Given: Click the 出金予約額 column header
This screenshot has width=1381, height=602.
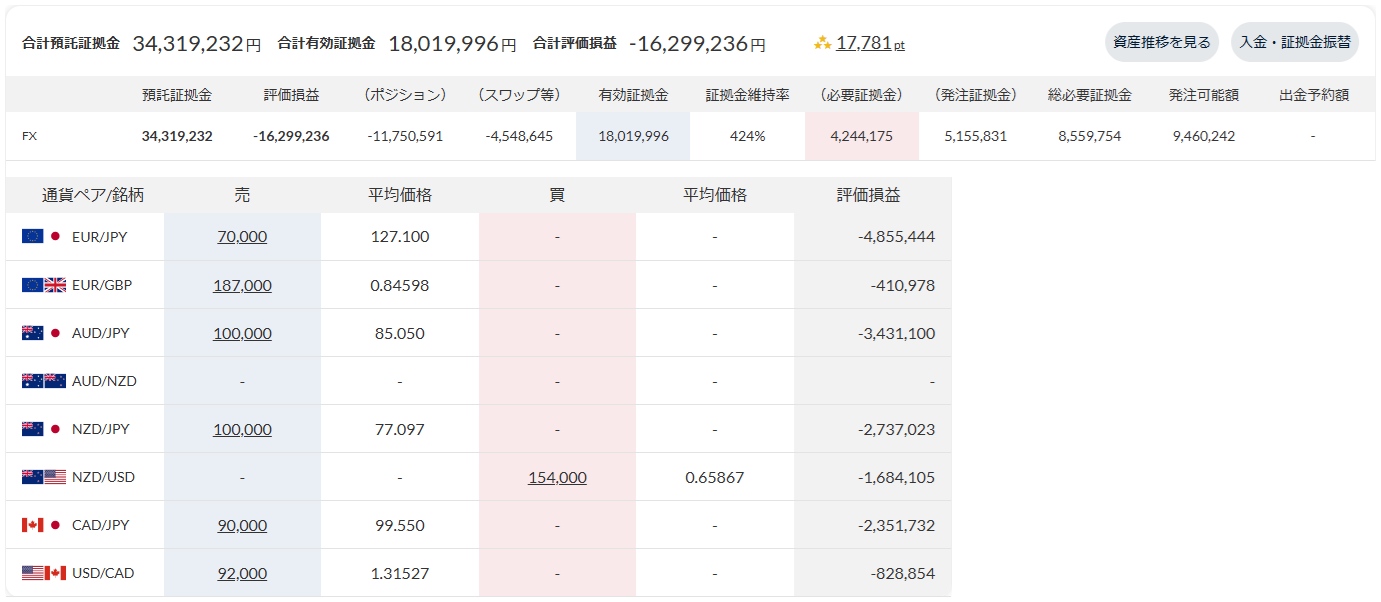Looking at the screenshot, I should pyautogui.click(x=1314, y=95).
